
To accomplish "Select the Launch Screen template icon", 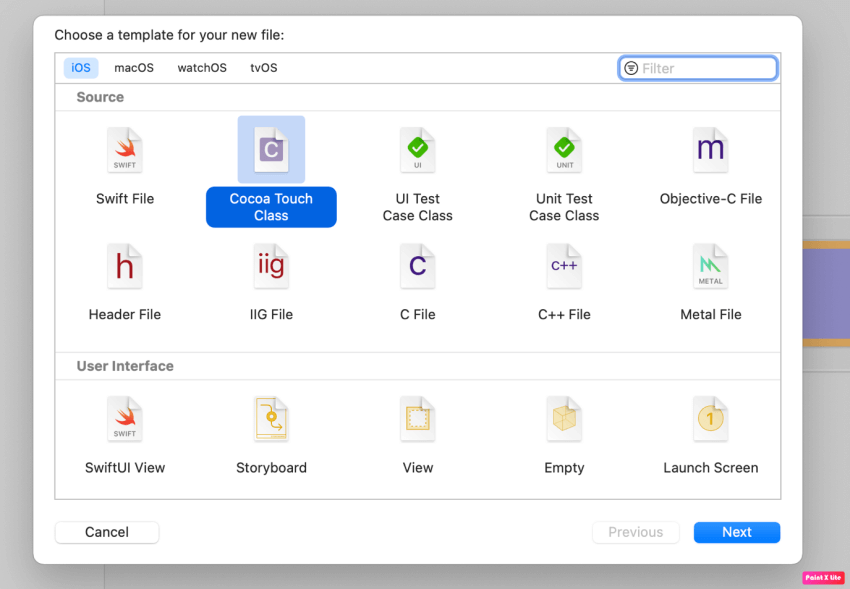I will click(710, 419).
